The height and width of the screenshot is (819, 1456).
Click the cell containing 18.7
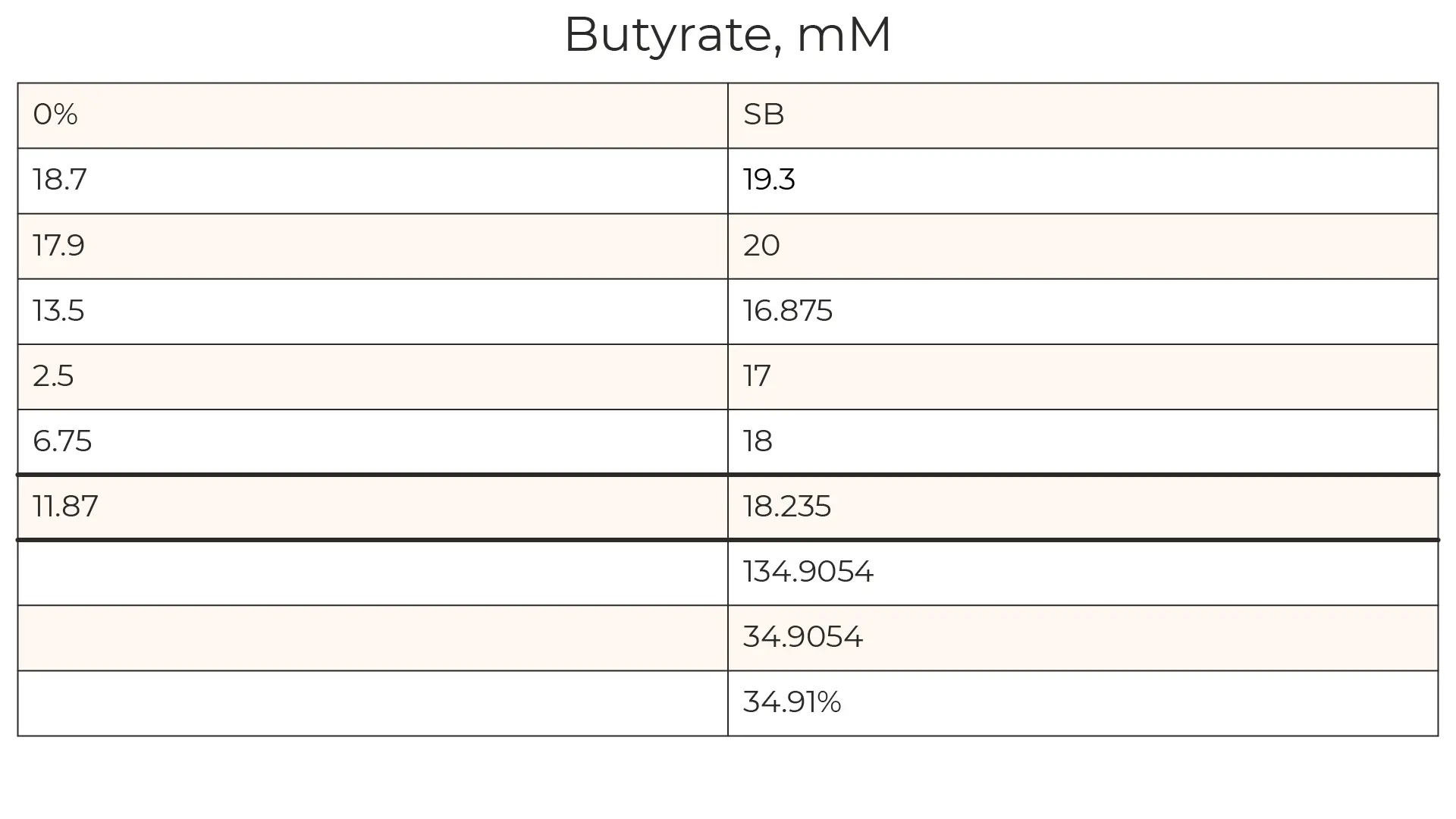point(372,180)
